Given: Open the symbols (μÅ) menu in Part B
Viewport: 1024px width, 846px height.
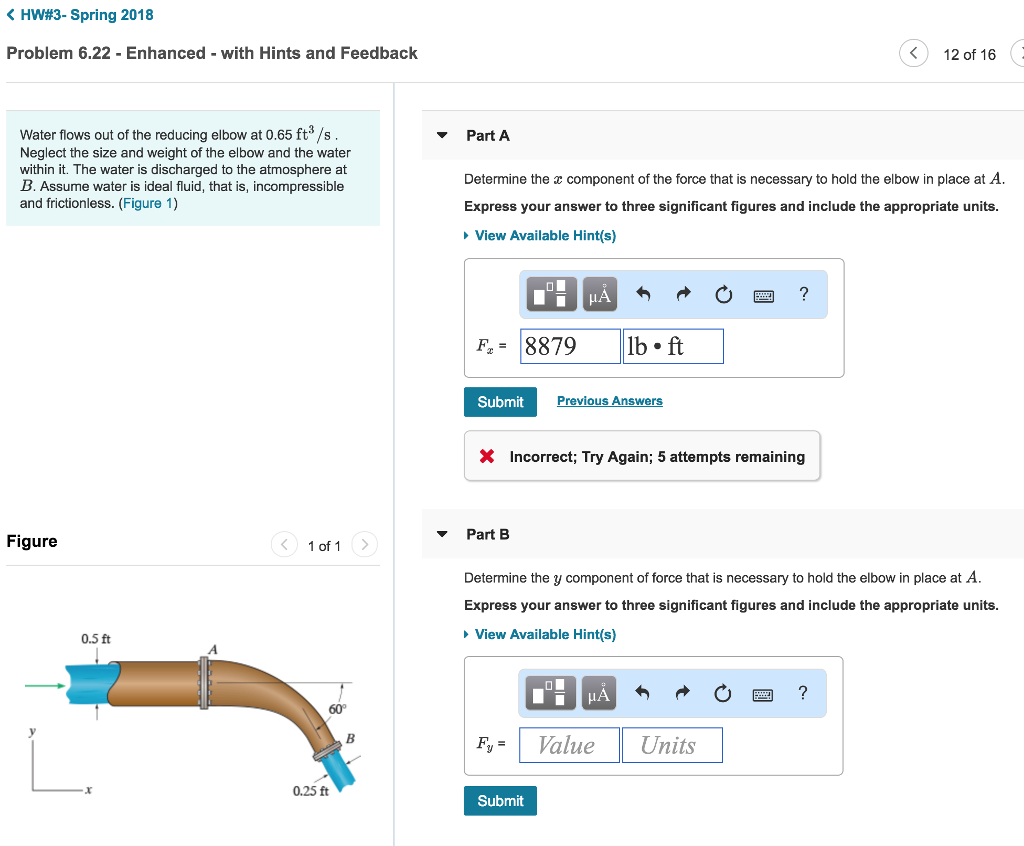Looking at the screenshot, I should tap(599, 693).
